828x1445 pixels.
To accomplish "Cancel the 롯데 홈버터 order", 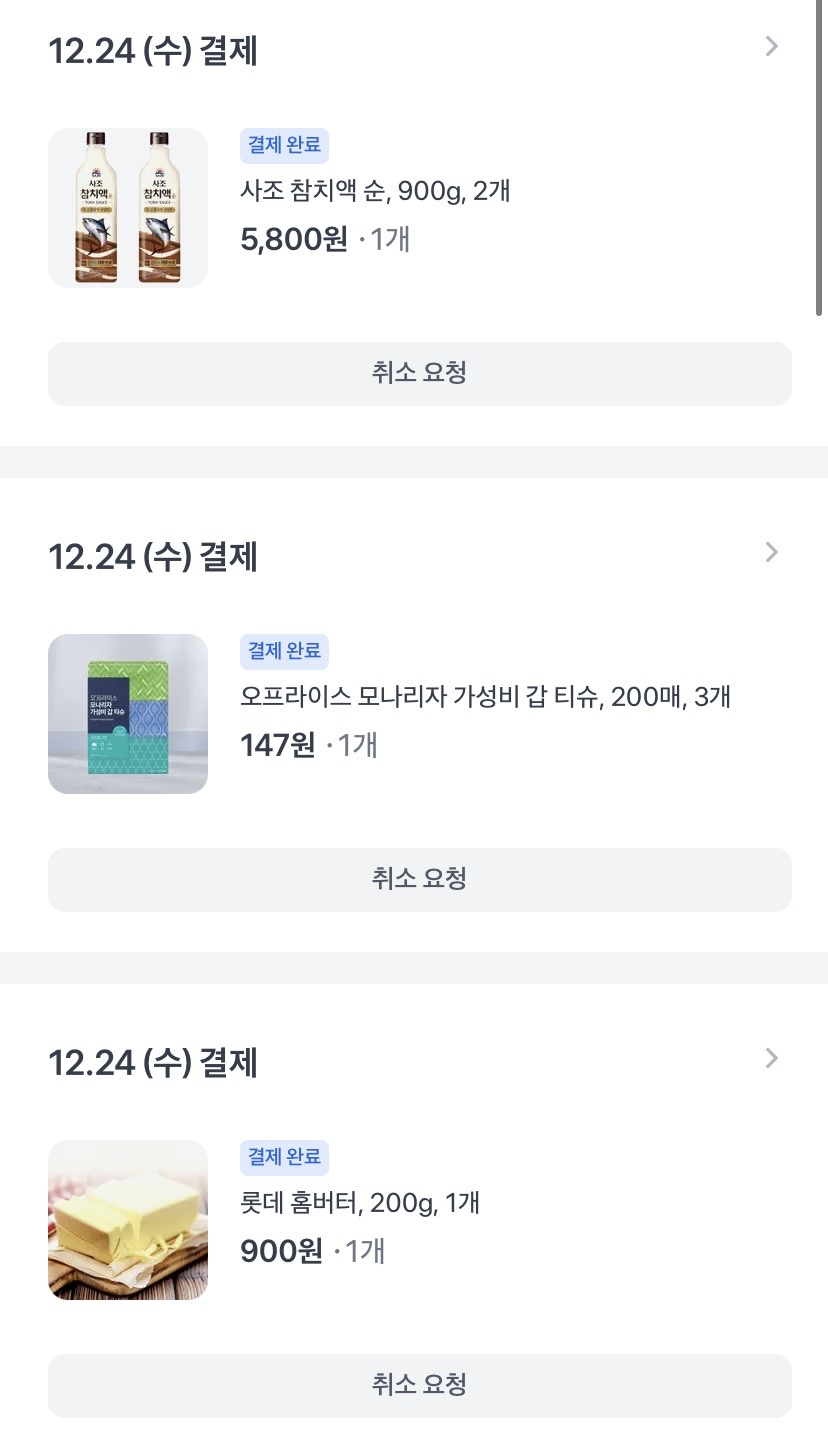I will point(420,1386).
